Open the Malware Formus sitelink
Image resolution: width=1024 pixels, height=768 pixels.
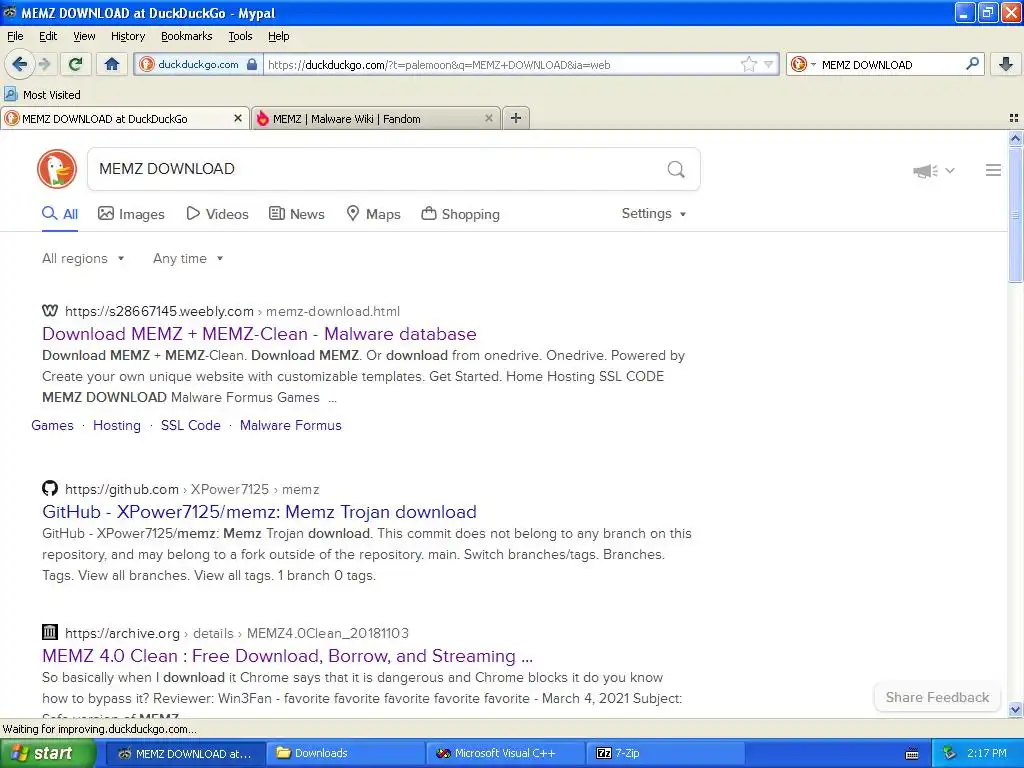(291, 425)
